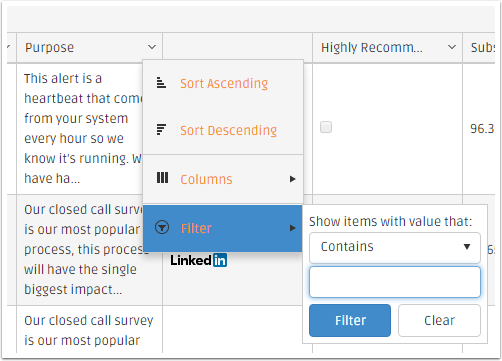Screen dimensions: 502x361
Task: Click the Columns grid icon
Action: (162, 178)
